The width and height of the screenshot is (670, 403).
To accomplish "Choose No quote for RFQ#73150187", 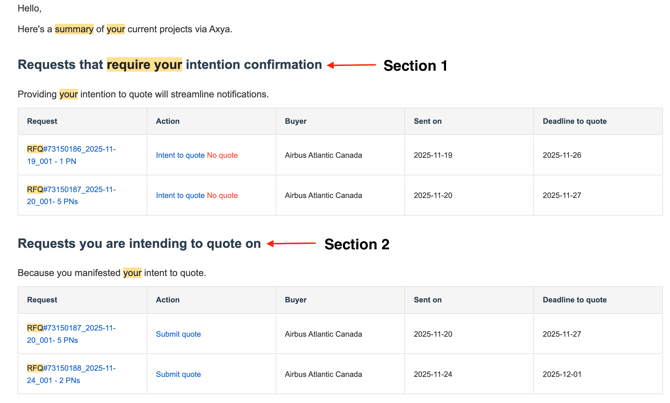I will click(x=222, y=196).
